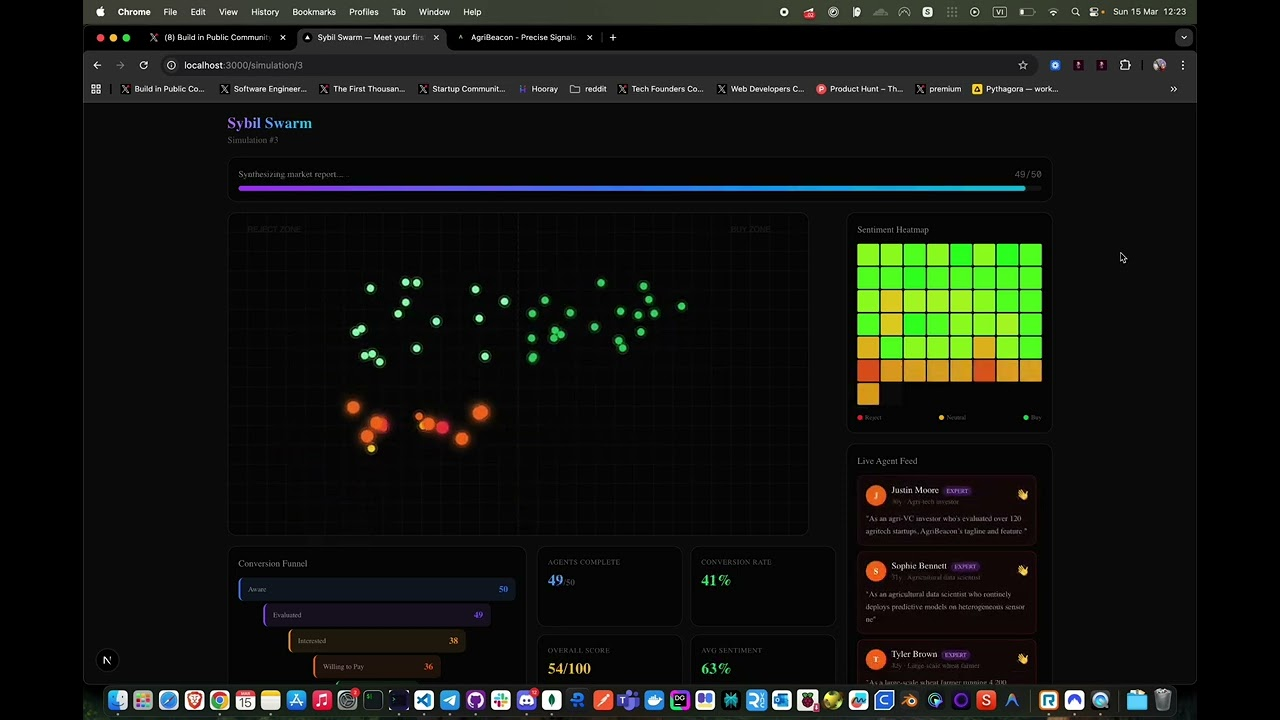Screen dimensions: 1280x720
Task: Click the Sybil Swarm logo heading
Action: click(270, 123)
